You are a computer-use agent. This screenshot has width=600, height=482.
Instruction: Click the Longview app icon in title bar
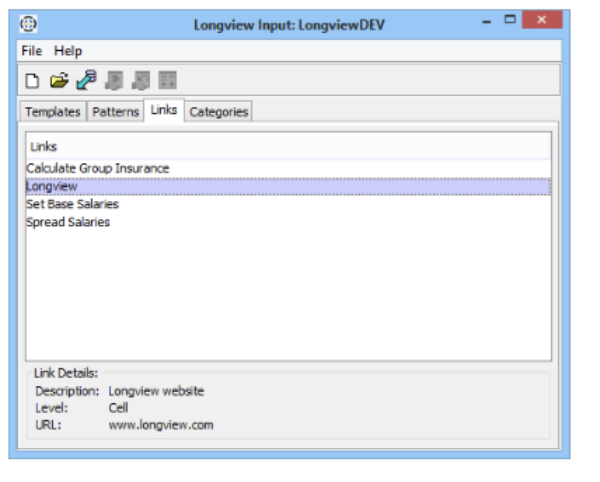point(29,24)
